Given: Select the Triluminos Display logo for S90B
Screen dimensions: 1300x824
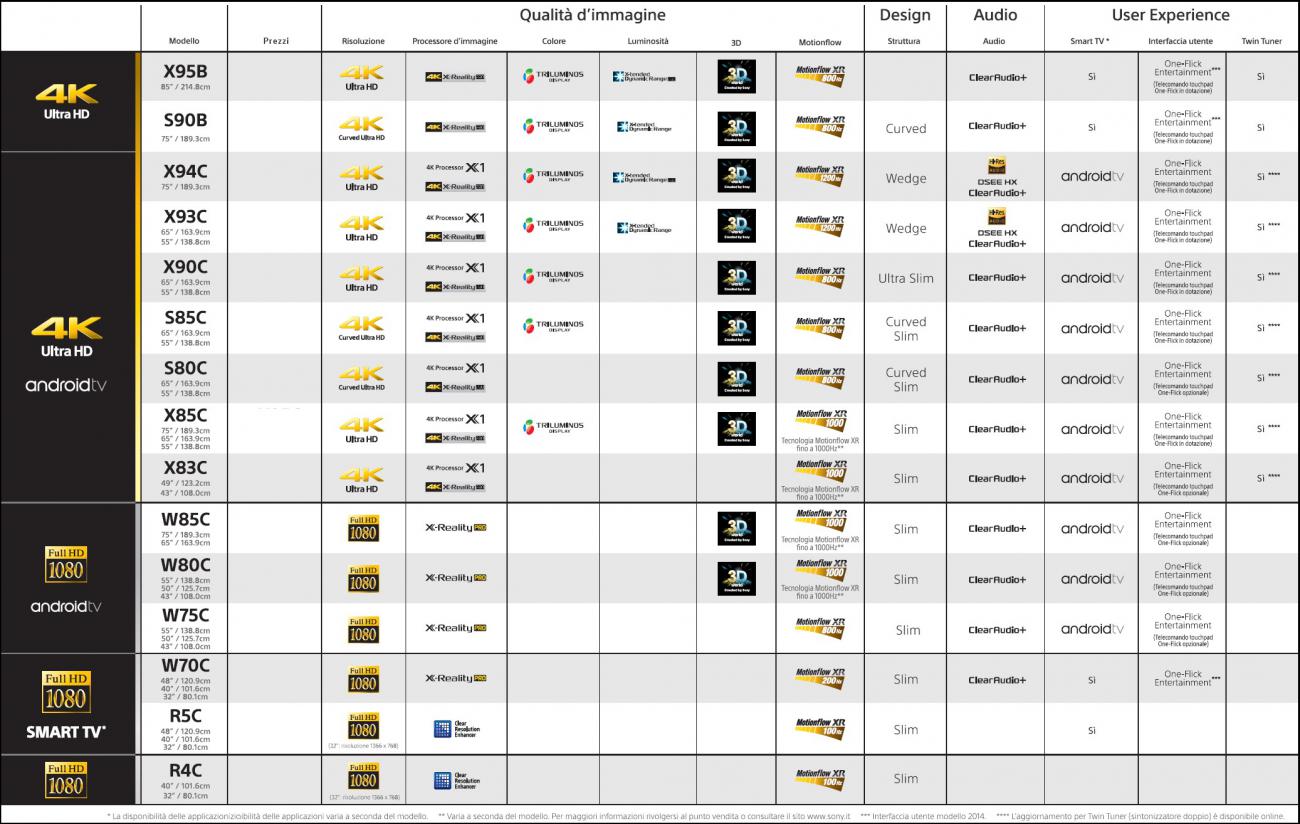Looking at the screenshot, I should click(553, 126).
